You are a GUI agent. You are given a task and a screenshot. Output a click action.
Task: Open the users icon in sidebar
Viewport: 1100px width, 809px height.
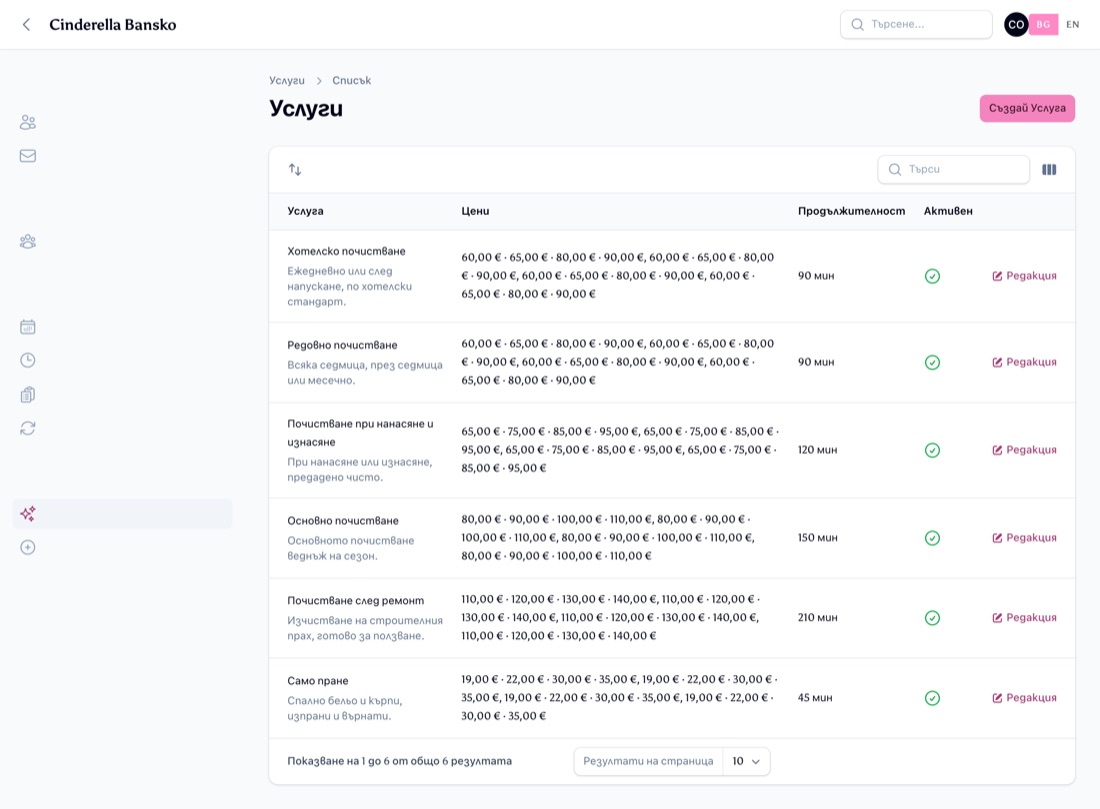click(x=28, y=122)
